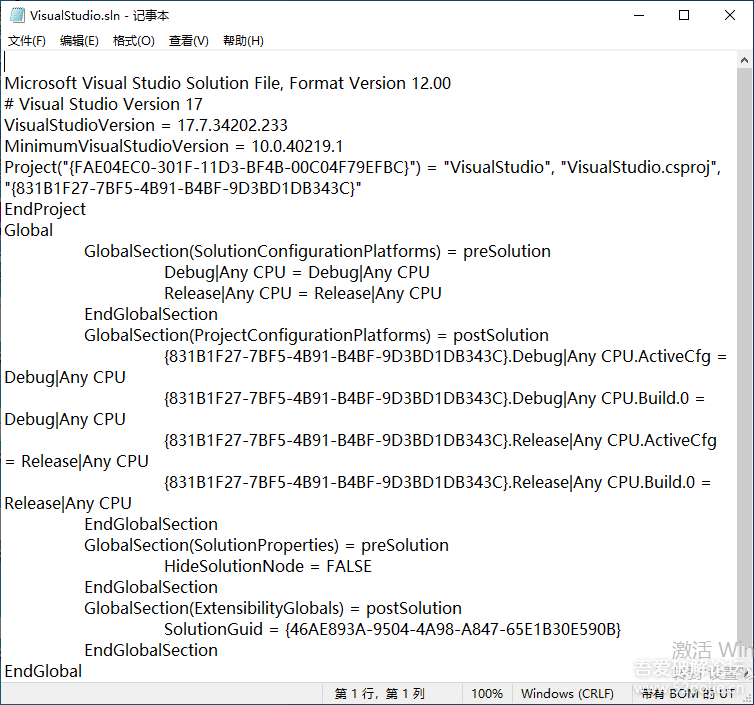The image size is (754, 705).
Task: Click the '# Visual Studio Version 17' line
Action: point(103,104)
